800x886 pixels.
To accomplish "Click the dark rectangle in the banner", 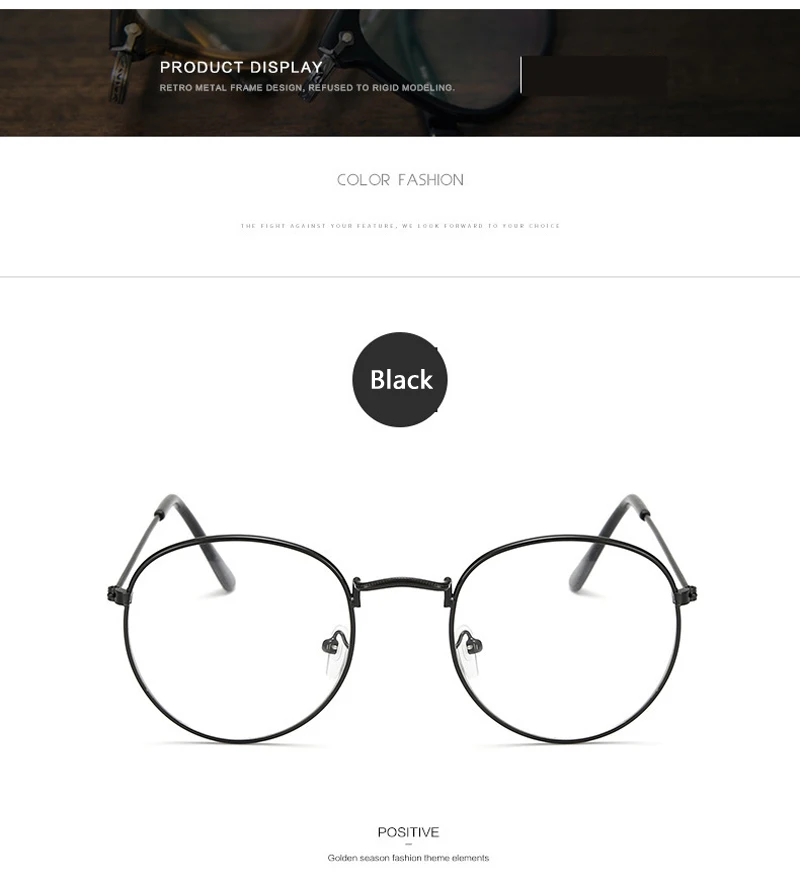I will (x=595, y=75).
